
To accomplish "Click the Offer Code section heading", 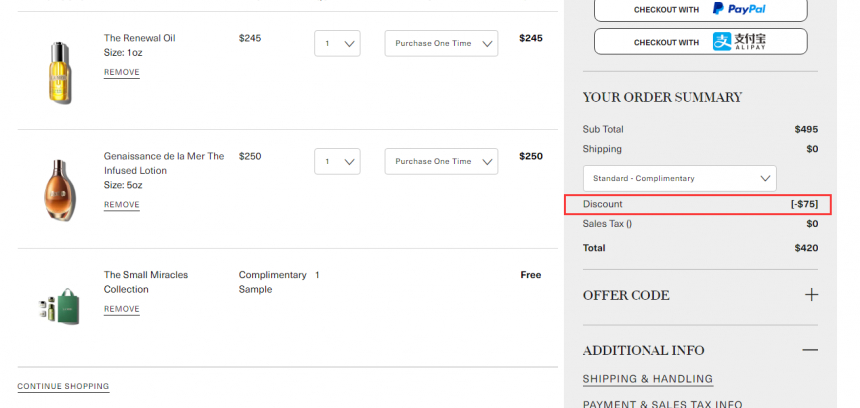I will pos(626,295).
